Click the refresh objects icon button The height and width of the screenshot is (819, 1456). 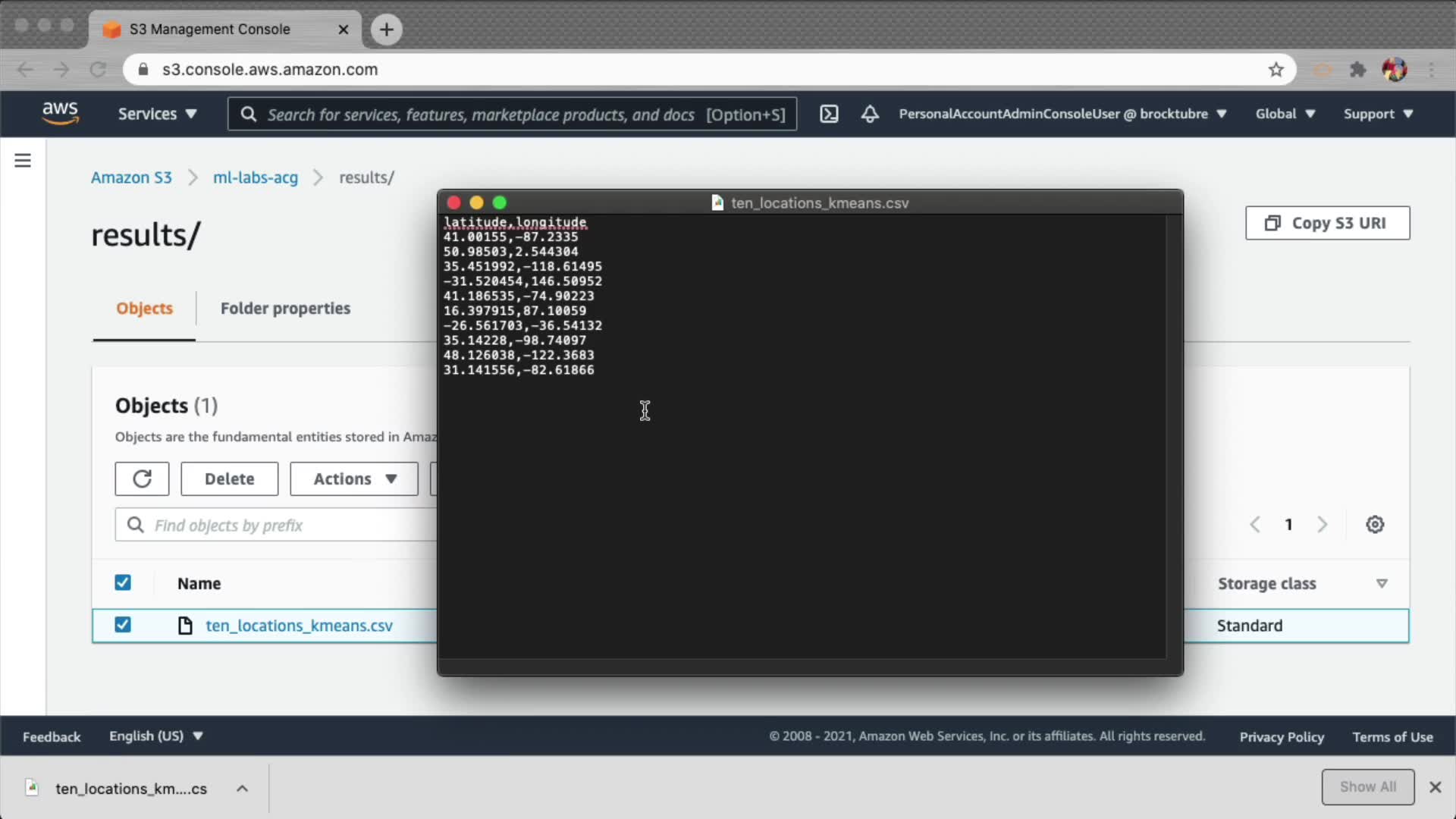(x=142, y=479)
